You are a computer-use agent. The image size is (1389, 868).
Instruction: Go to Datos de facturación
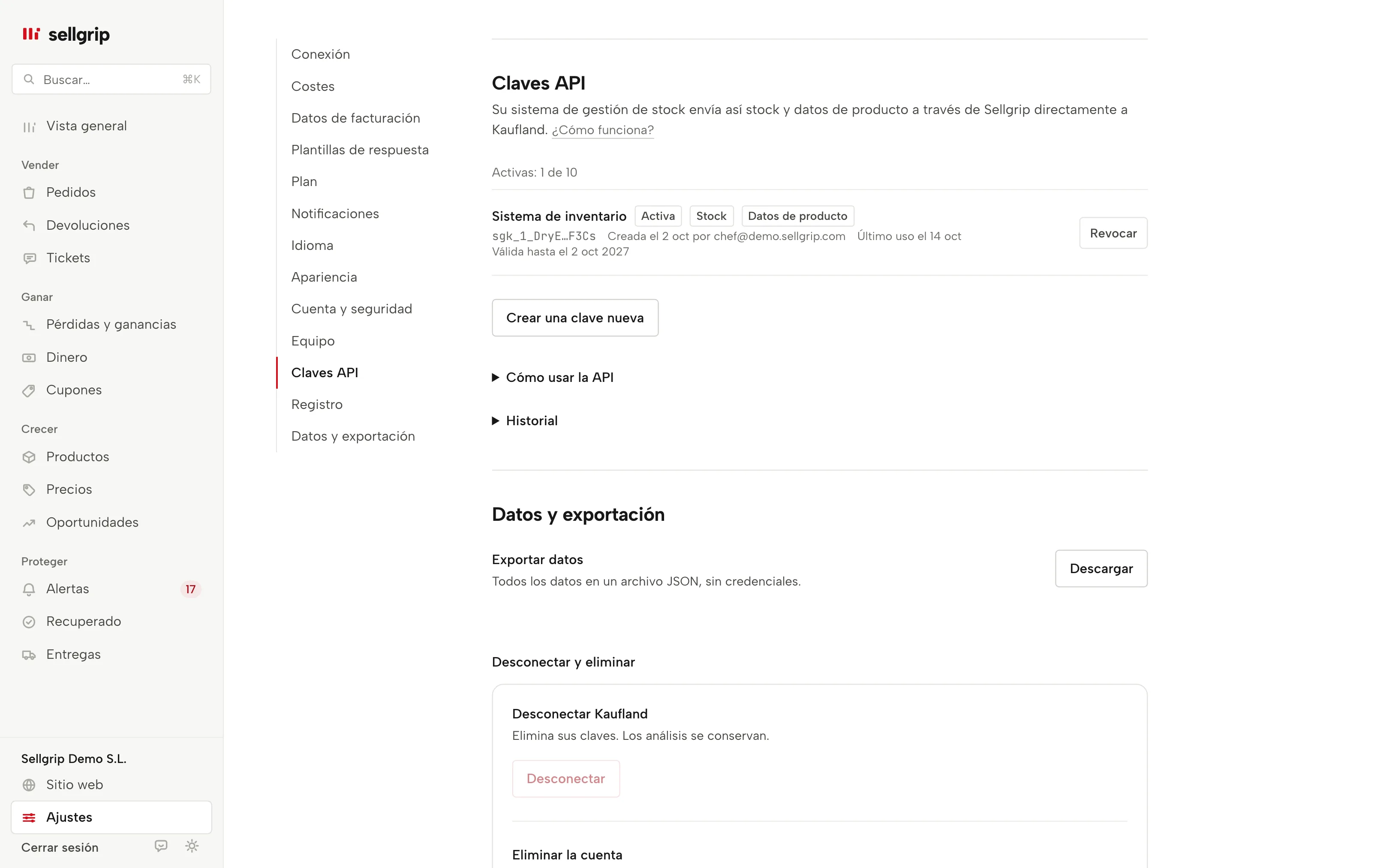pyautogui.click(x=355, y=118)
